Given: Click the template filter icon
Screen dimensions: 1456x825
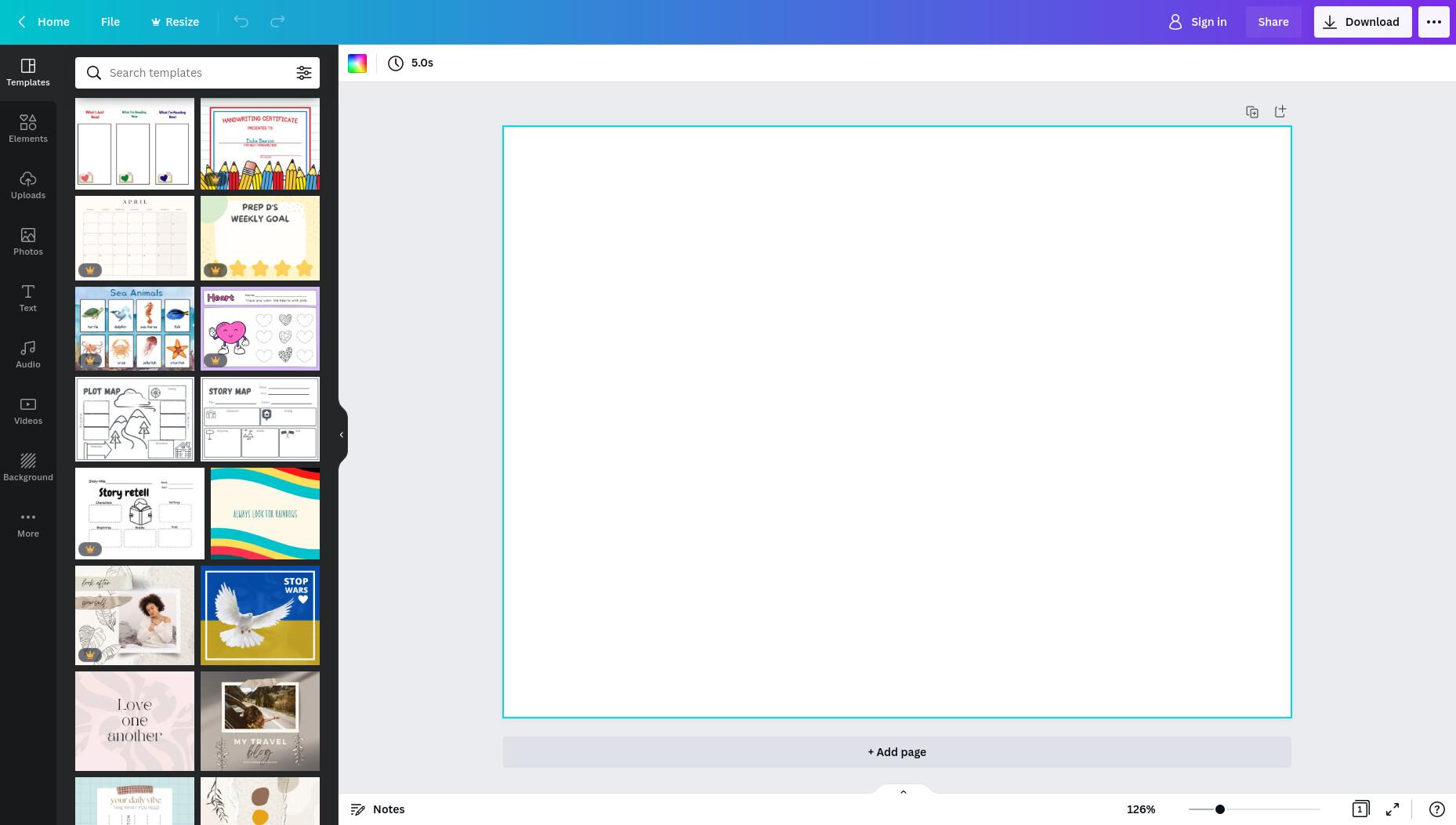Looking at the screenshot, I should pos(303,73).
